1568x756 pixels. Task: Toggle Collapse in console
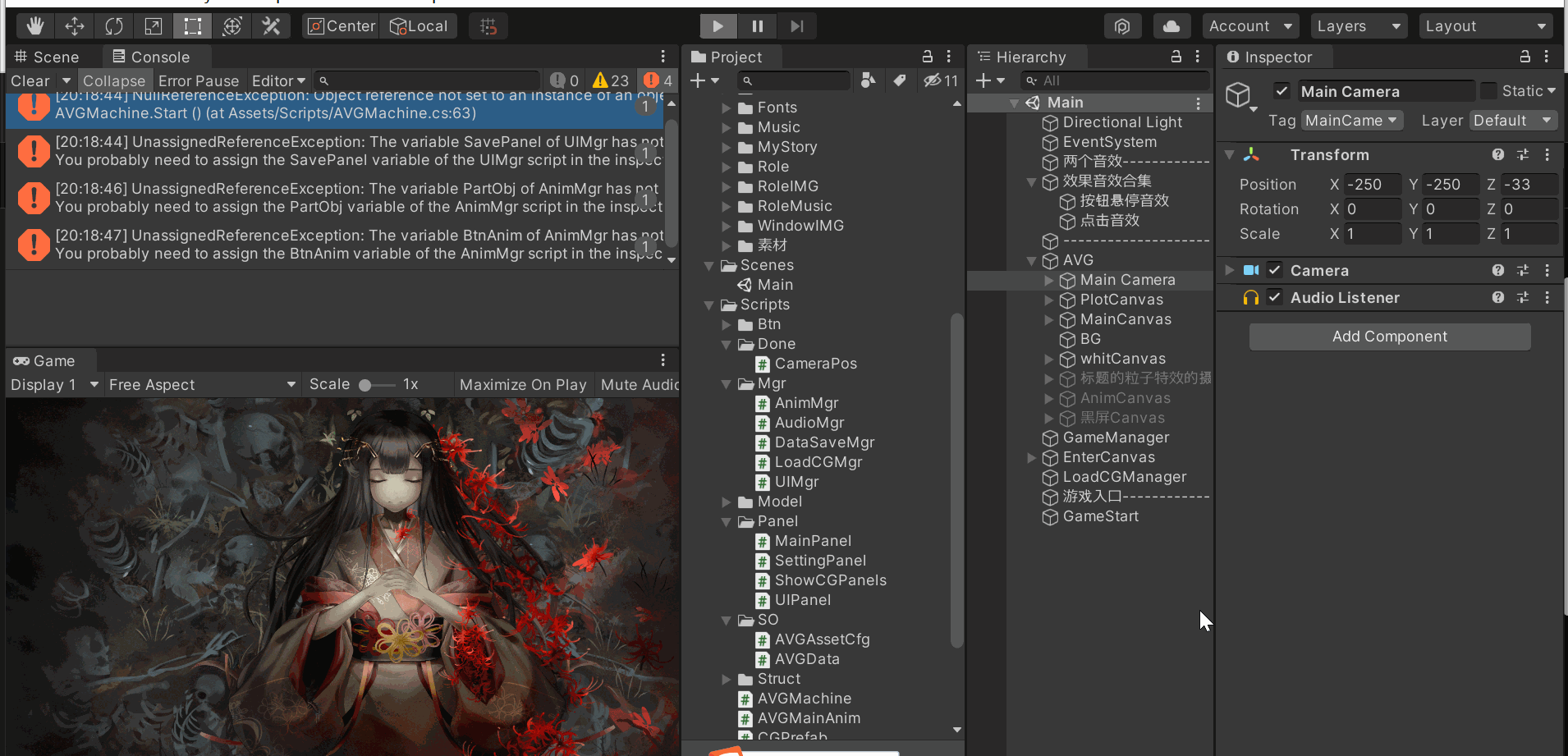click(x=114, y=80)
